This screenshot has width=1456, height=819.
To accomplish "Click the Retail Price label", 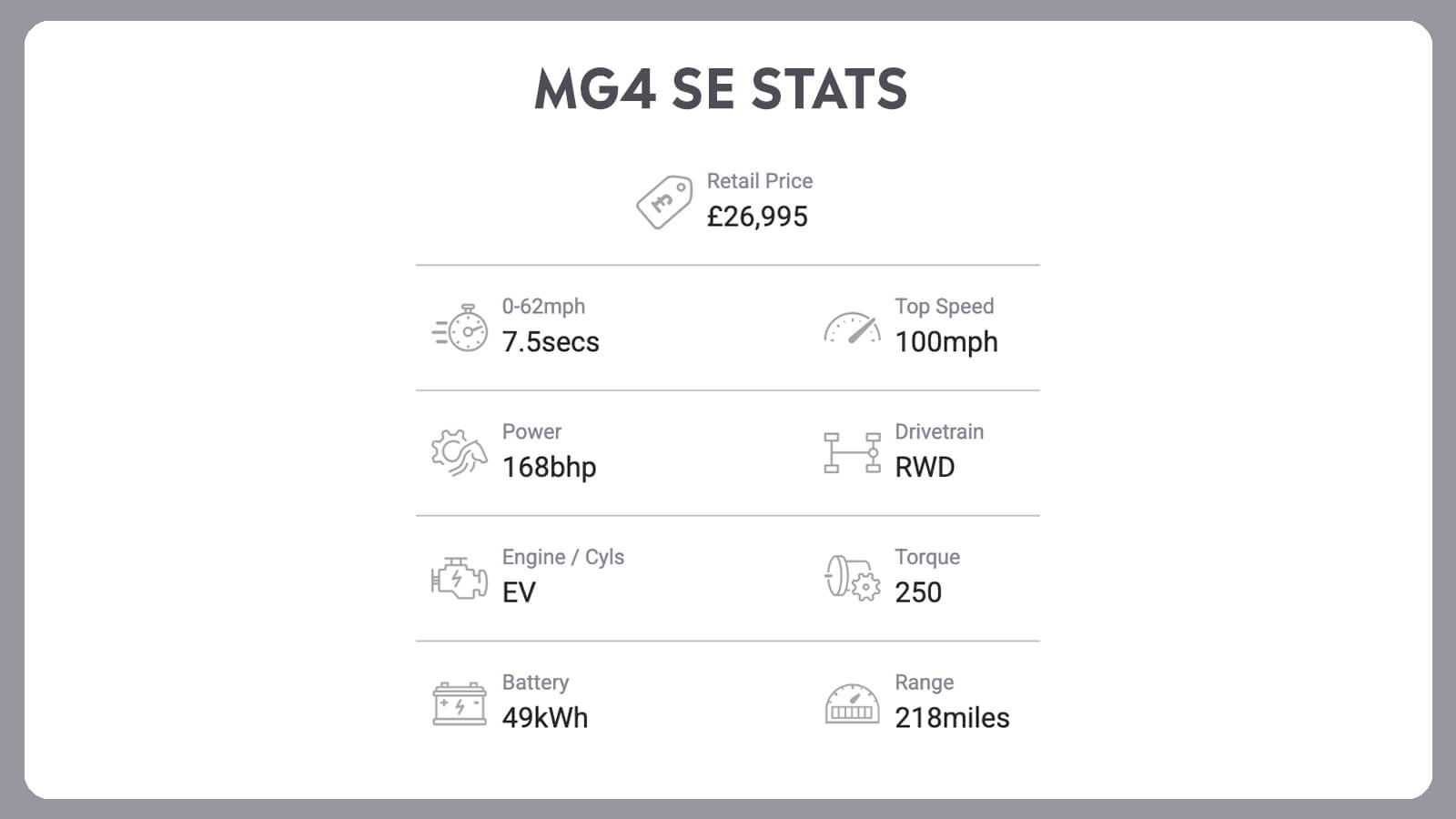I will click(760, 181).
